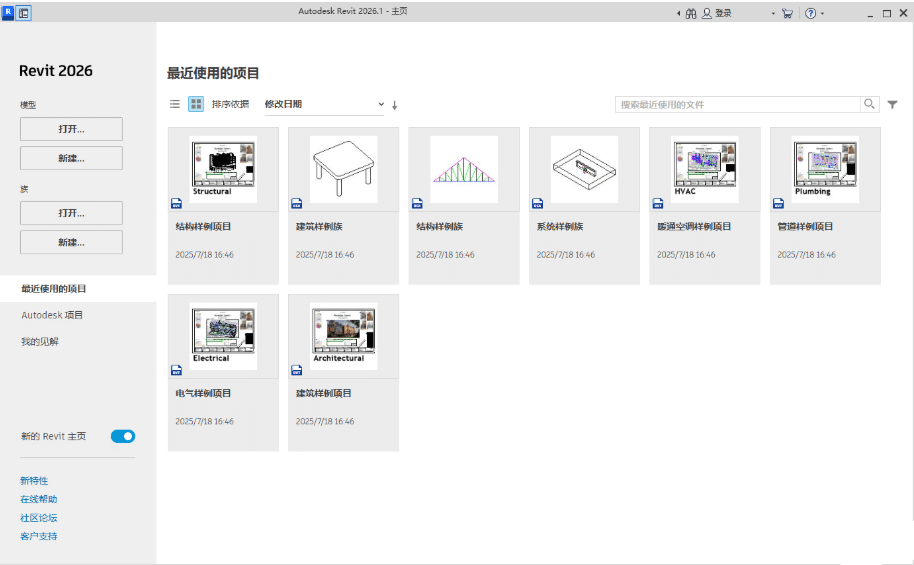
Task: Open the 在线帮助 link
Action: pyautogui.click(x=39, y=499)
